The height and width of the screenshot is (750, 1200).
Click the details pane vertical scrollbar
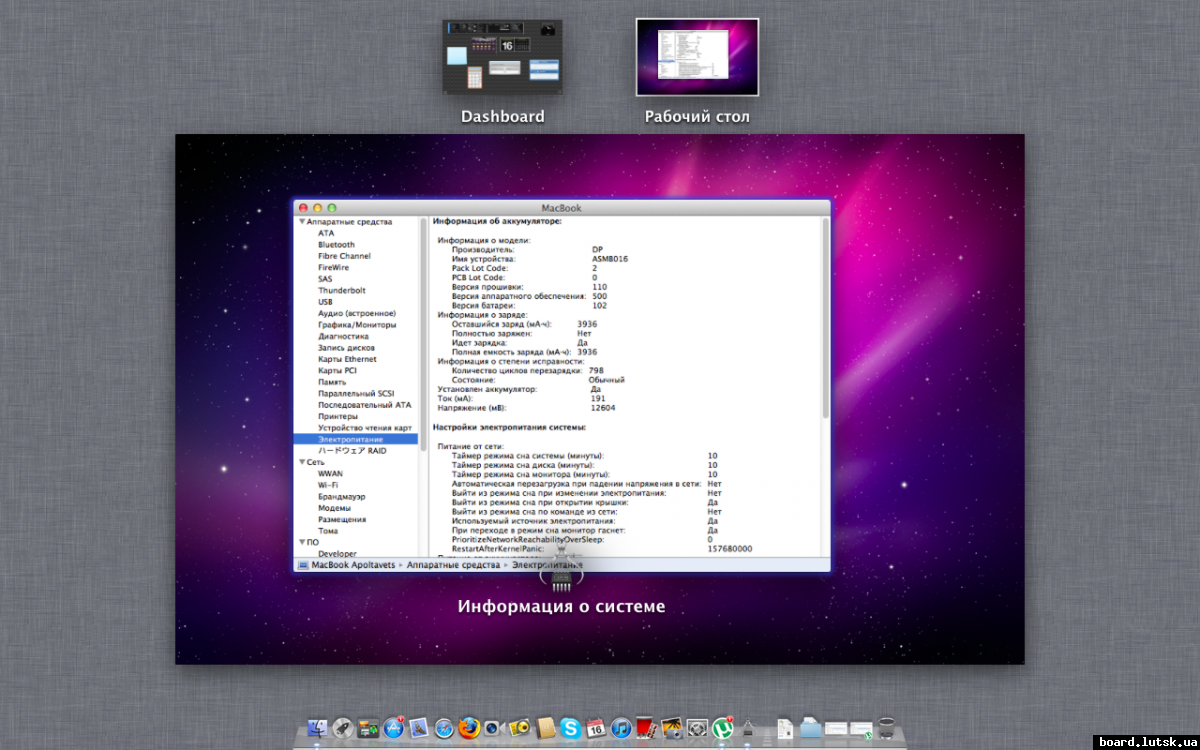click(825, 320)
